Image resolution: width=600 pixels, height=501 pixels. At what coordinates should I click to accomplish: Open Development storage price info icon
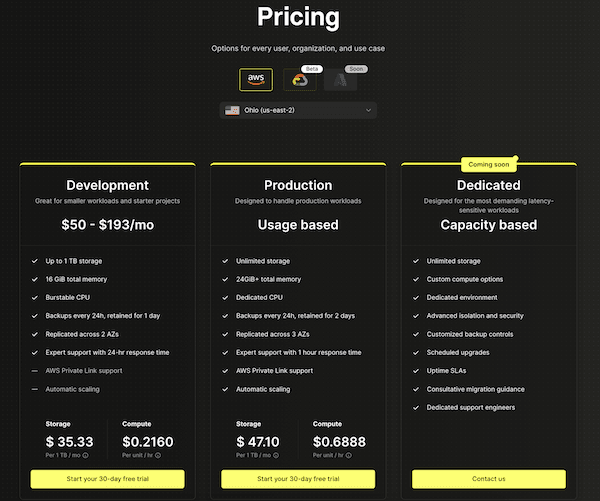[x=85, y=455]
